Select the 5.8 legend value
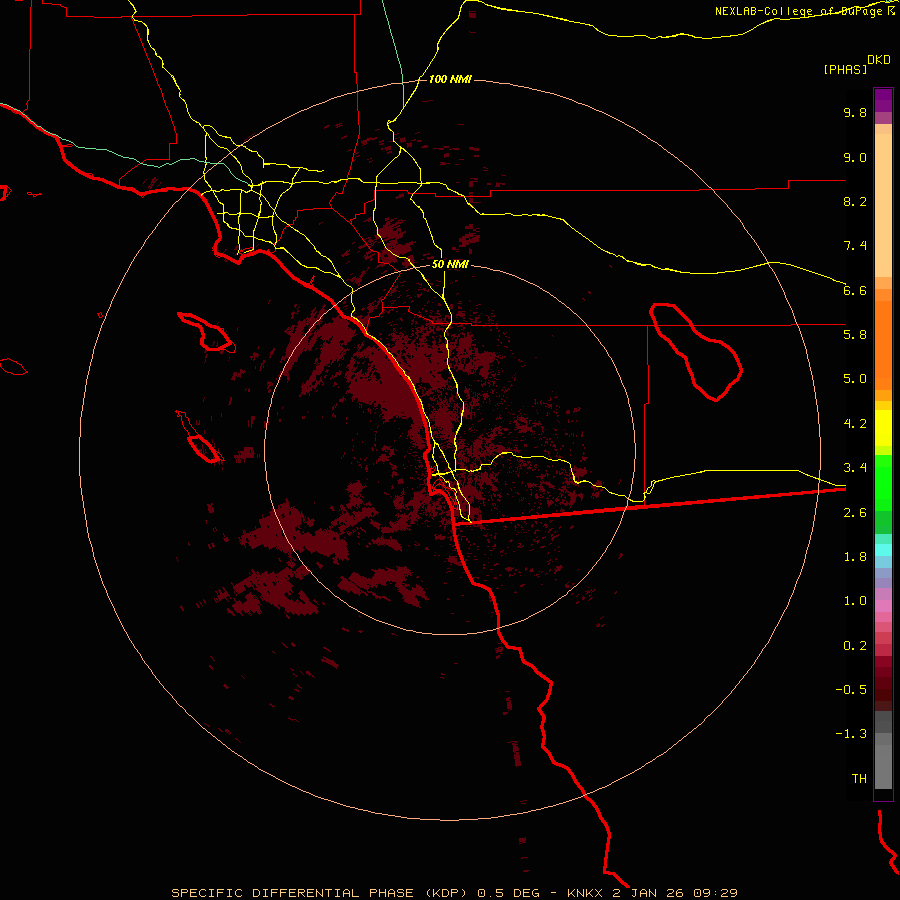The width and height of the screenshot is (900, 900). pos(855,335)
